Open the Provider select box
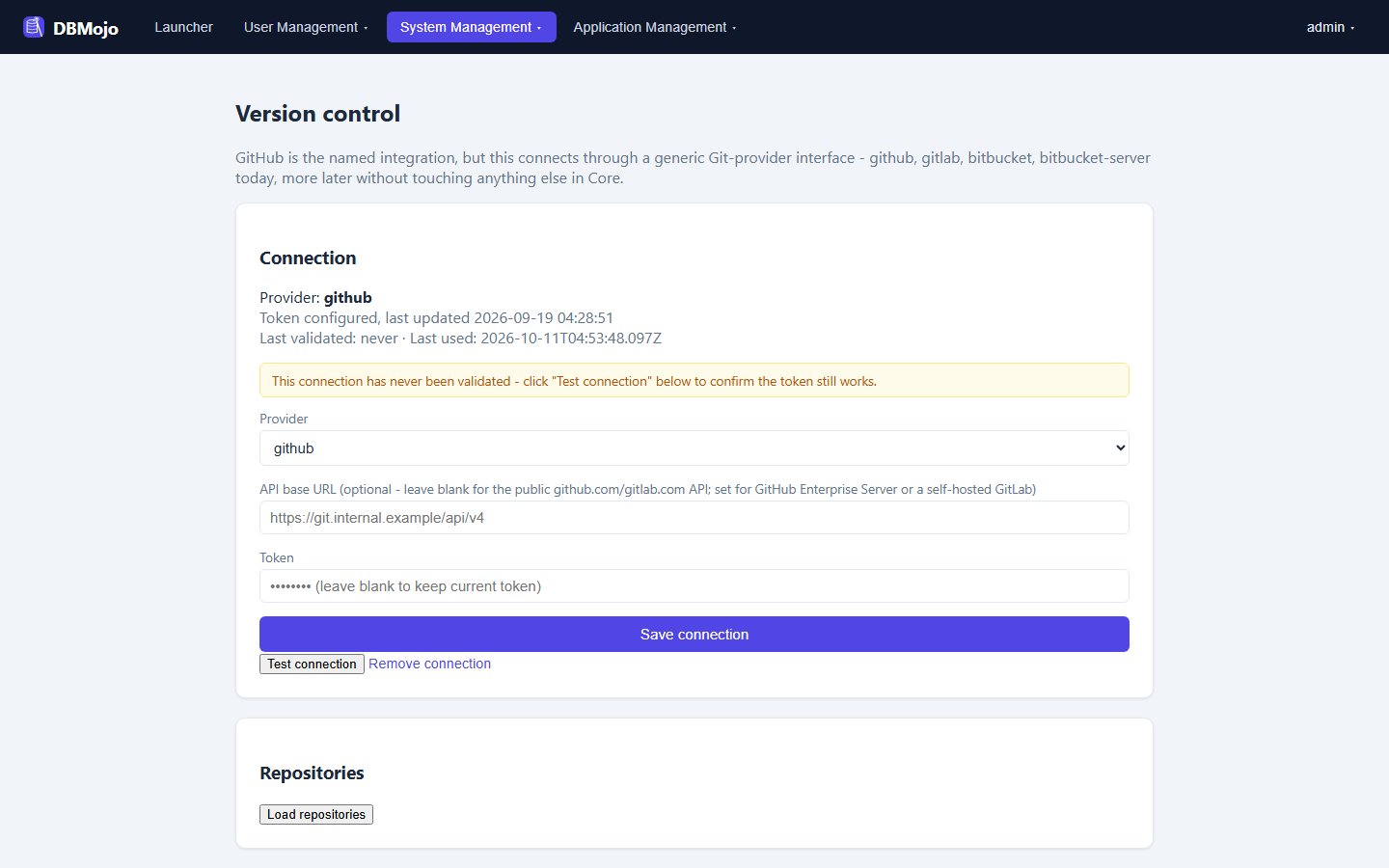This screenshot has width=1389, height=868. pyautogui.click(x=694, y=448)
